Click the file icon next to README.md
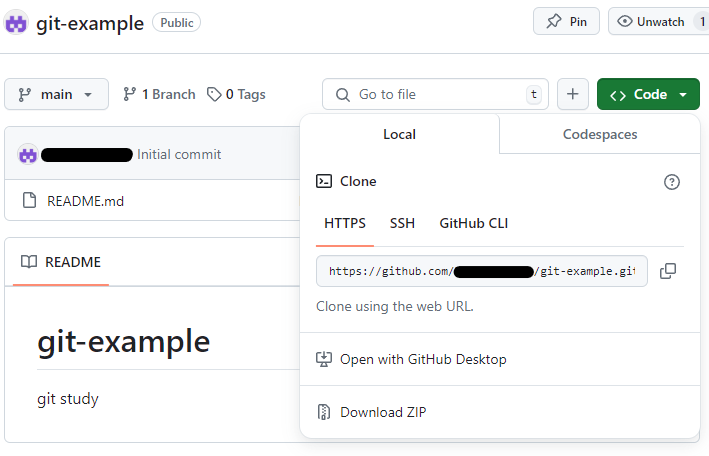709x456 pixels. (x=29, y=200)
